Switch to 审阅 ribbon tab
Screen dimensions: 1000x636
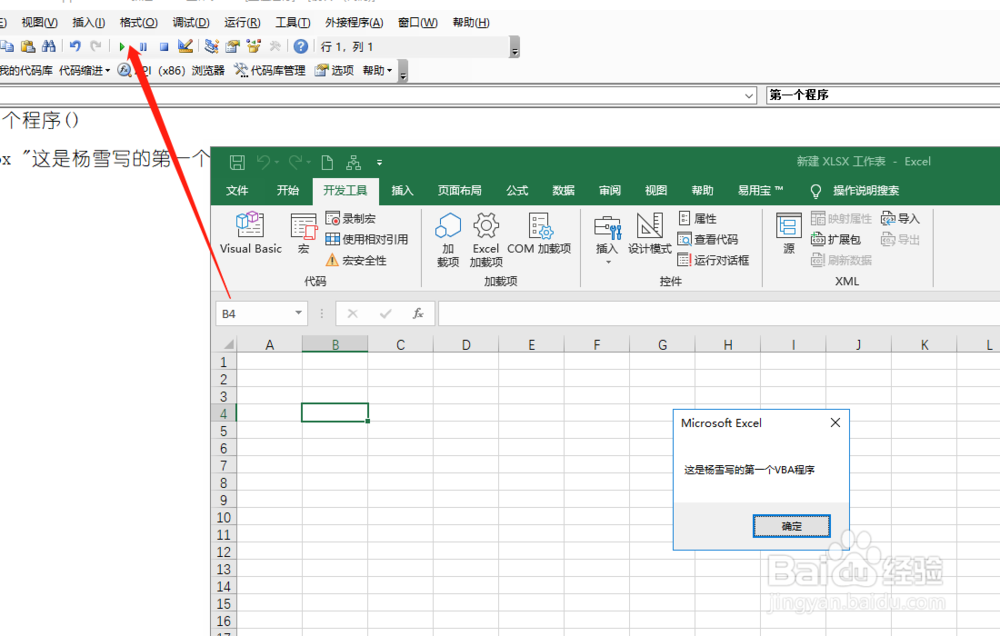click(610, 190)
